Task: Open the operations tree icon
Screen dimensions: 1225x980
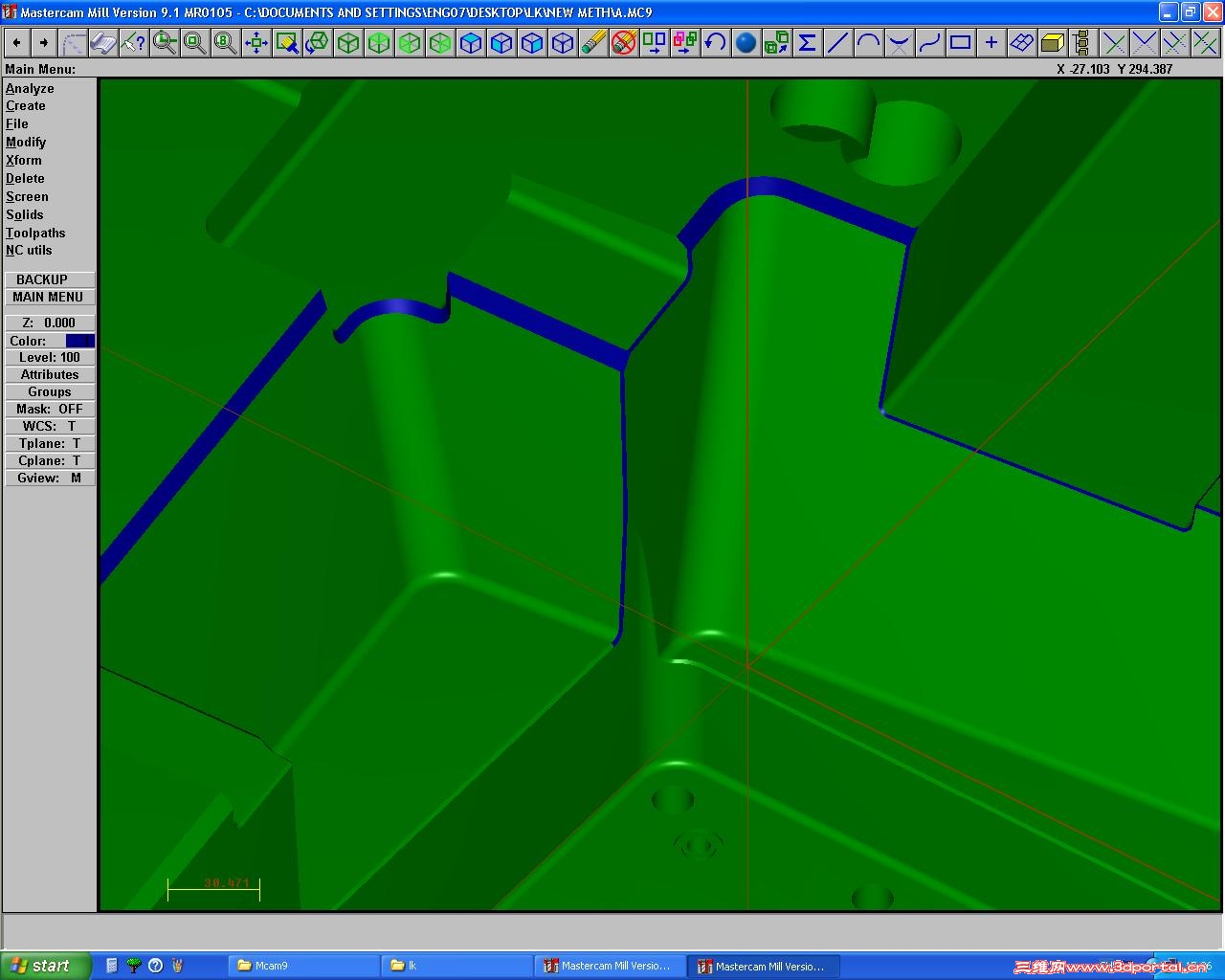Action: pos(1082,42)
